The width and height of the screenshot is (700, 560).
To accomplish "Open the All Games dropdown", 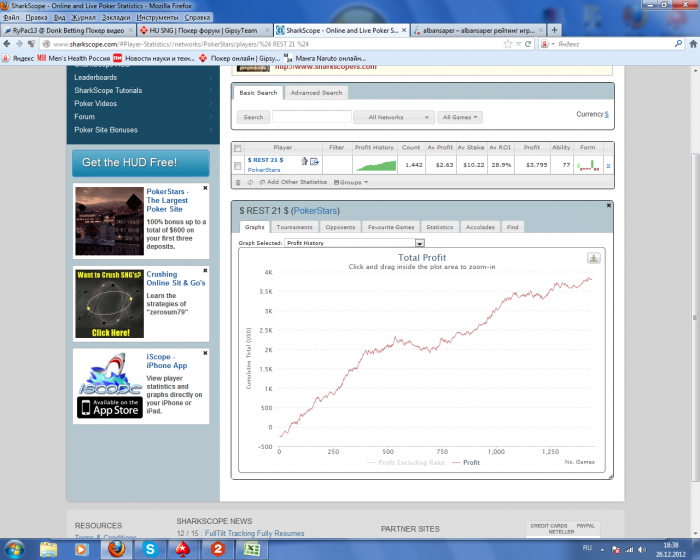I will [460, 117].
